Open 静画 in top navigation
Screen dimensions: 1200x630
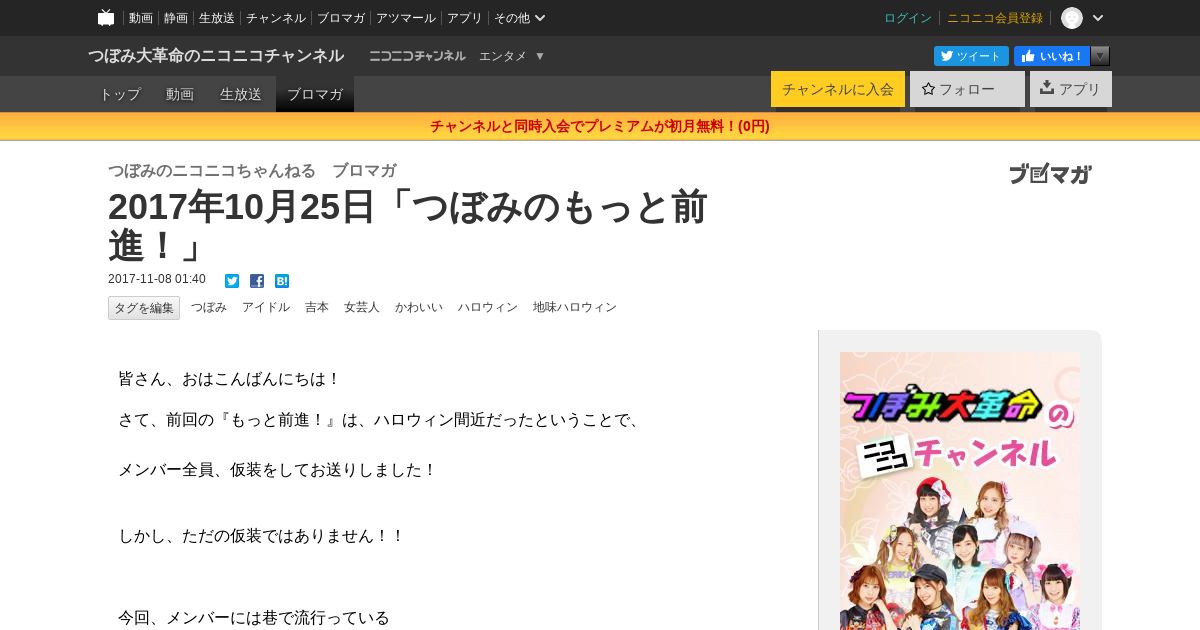[x=175, y=18]
